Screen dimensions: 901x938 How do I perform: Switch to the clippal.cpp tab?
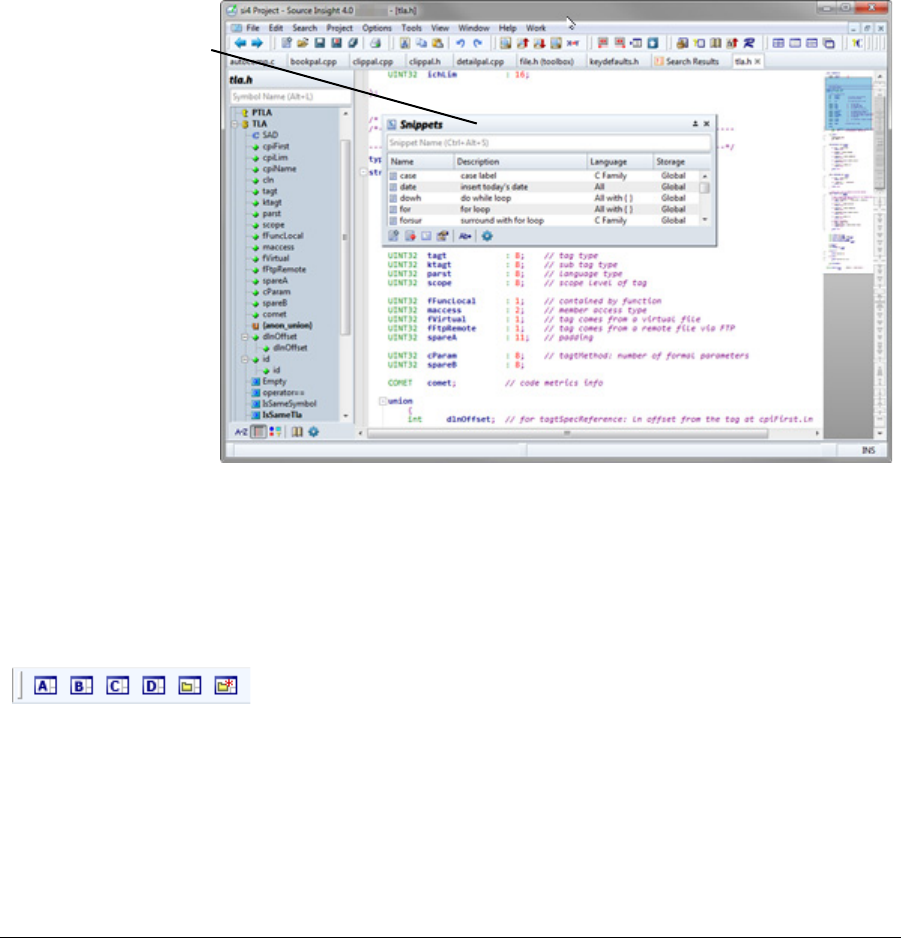(x=373, y=61)
